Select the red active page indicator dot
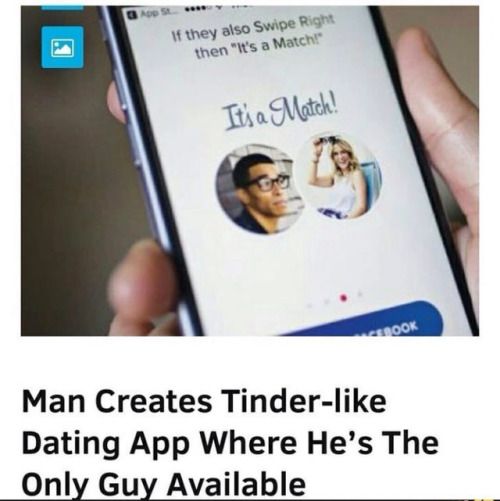The height and width of the screenshot is (501, 500). pos(344,296)
